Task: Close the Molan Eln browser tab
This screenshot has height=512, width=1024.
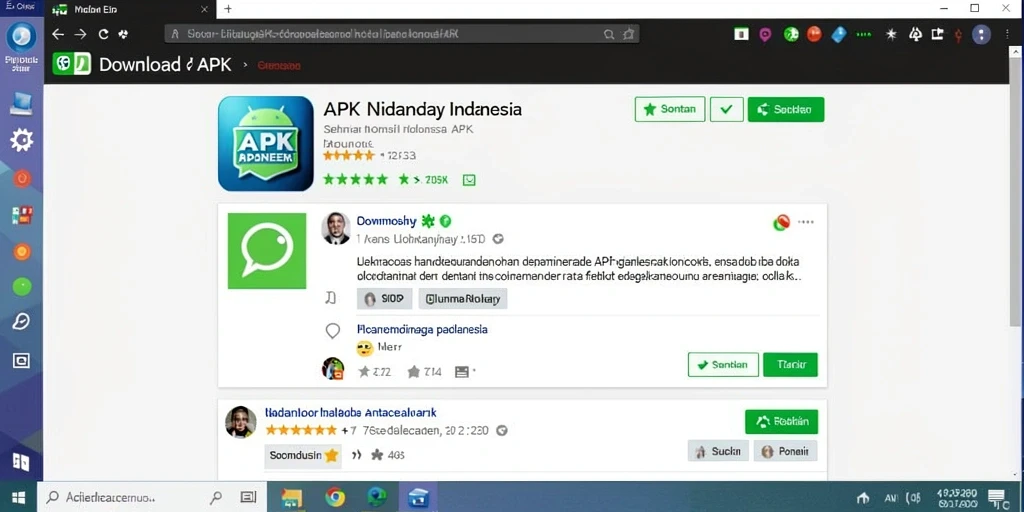Action: tap(204, 9)
